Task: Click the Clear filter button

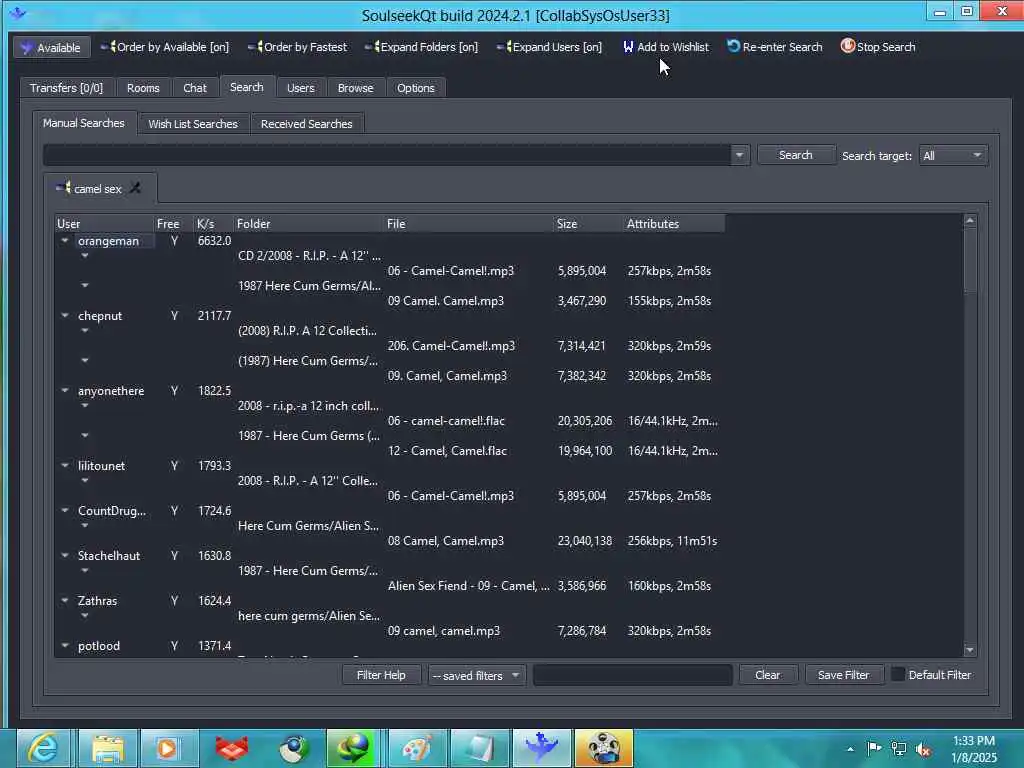Action: pyautogui.click(x=768, y=675)
